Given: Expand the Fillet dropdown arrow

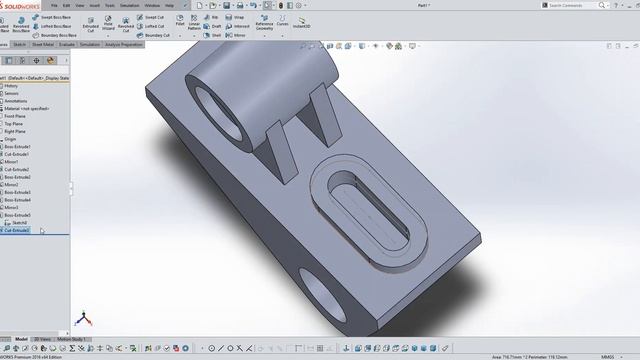Looking at the screenshot, I should [180, 36].
